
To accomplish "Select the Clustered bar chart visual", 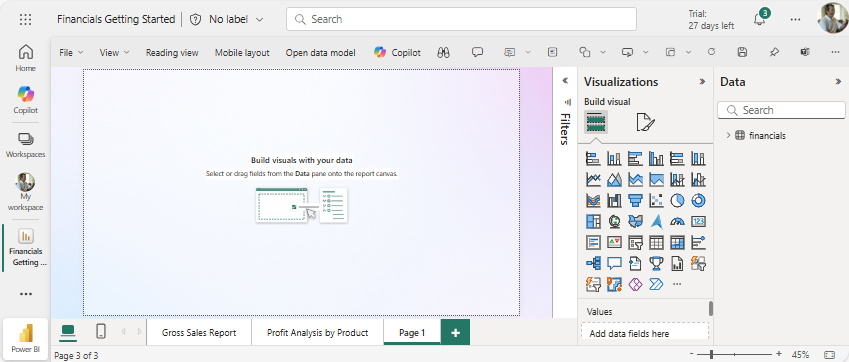I will (x=635, y=159).
